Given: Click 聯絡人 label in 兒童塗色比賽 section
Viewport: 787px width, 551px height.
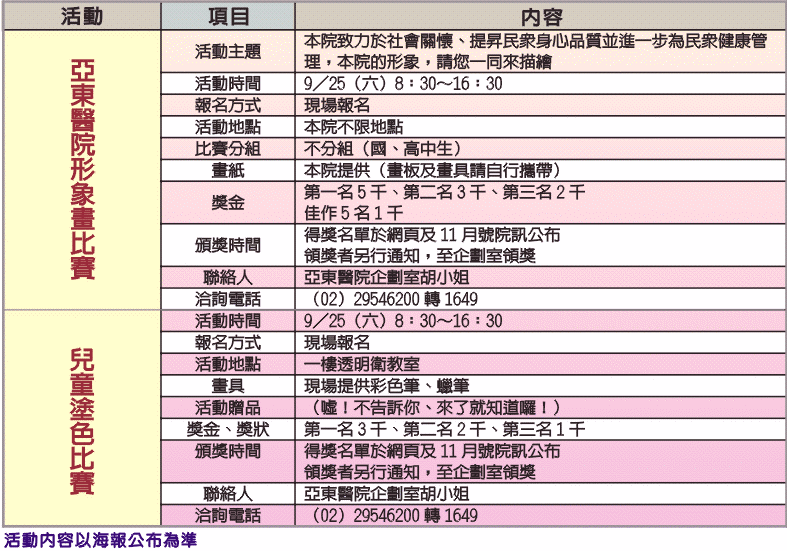Looking at the screenshot, I should click(x=228, y=494).
